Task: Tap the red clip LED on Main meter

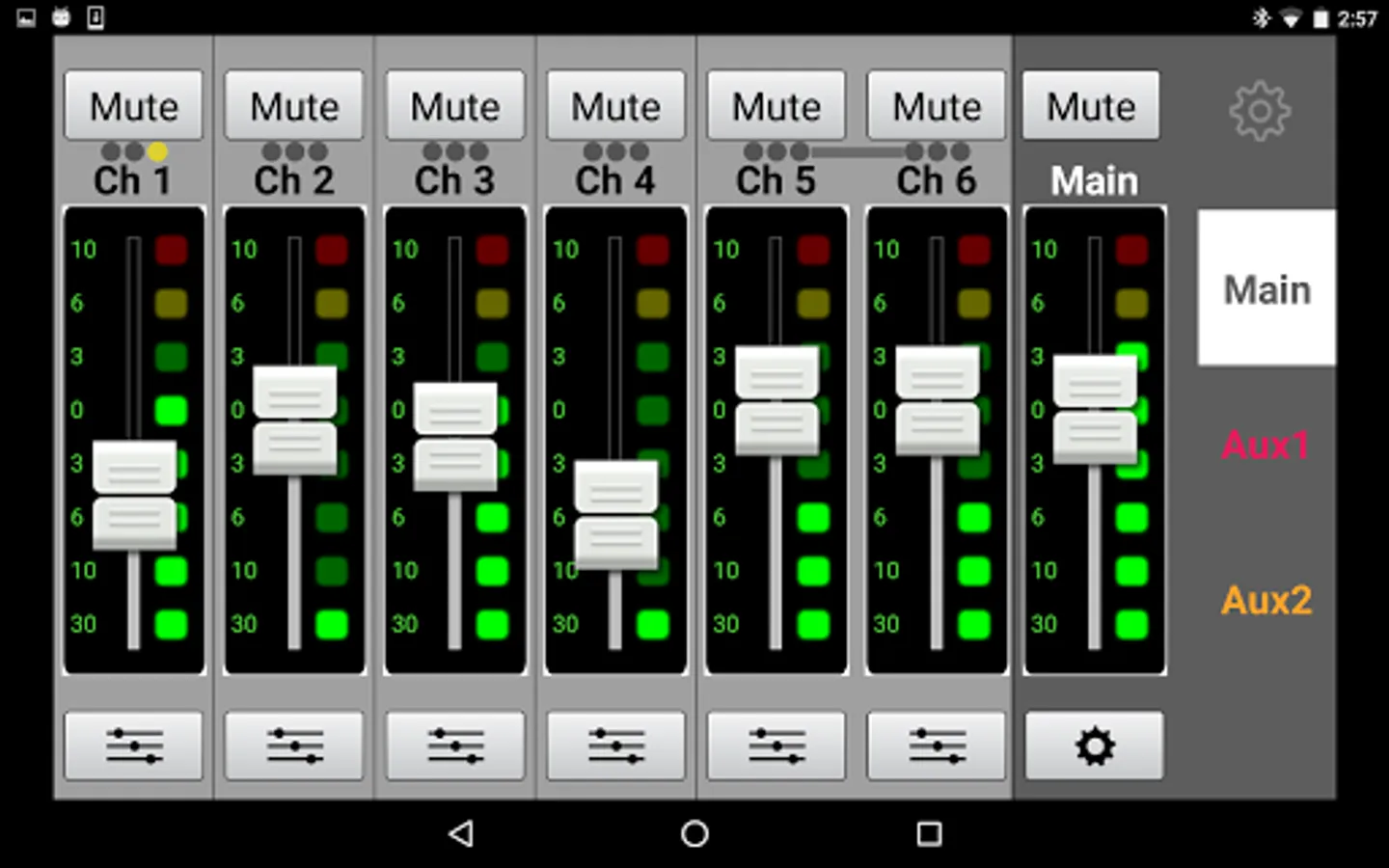Action: coord(1131,250)
